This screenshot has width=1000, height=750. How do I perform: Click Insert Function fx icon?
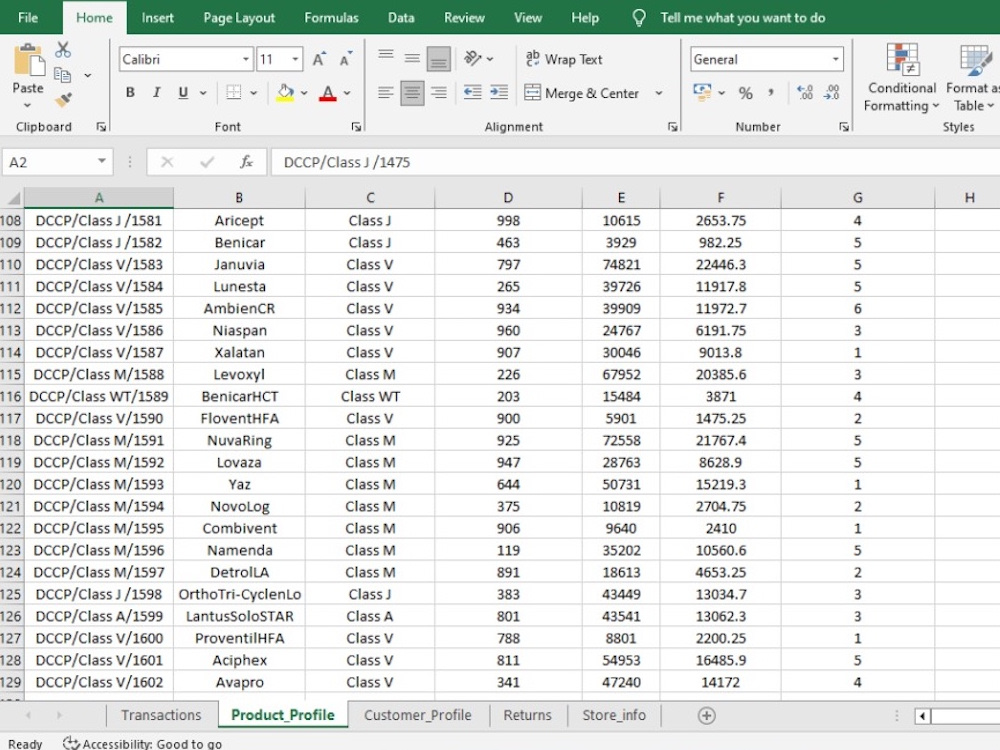click(x=246, y=162)
